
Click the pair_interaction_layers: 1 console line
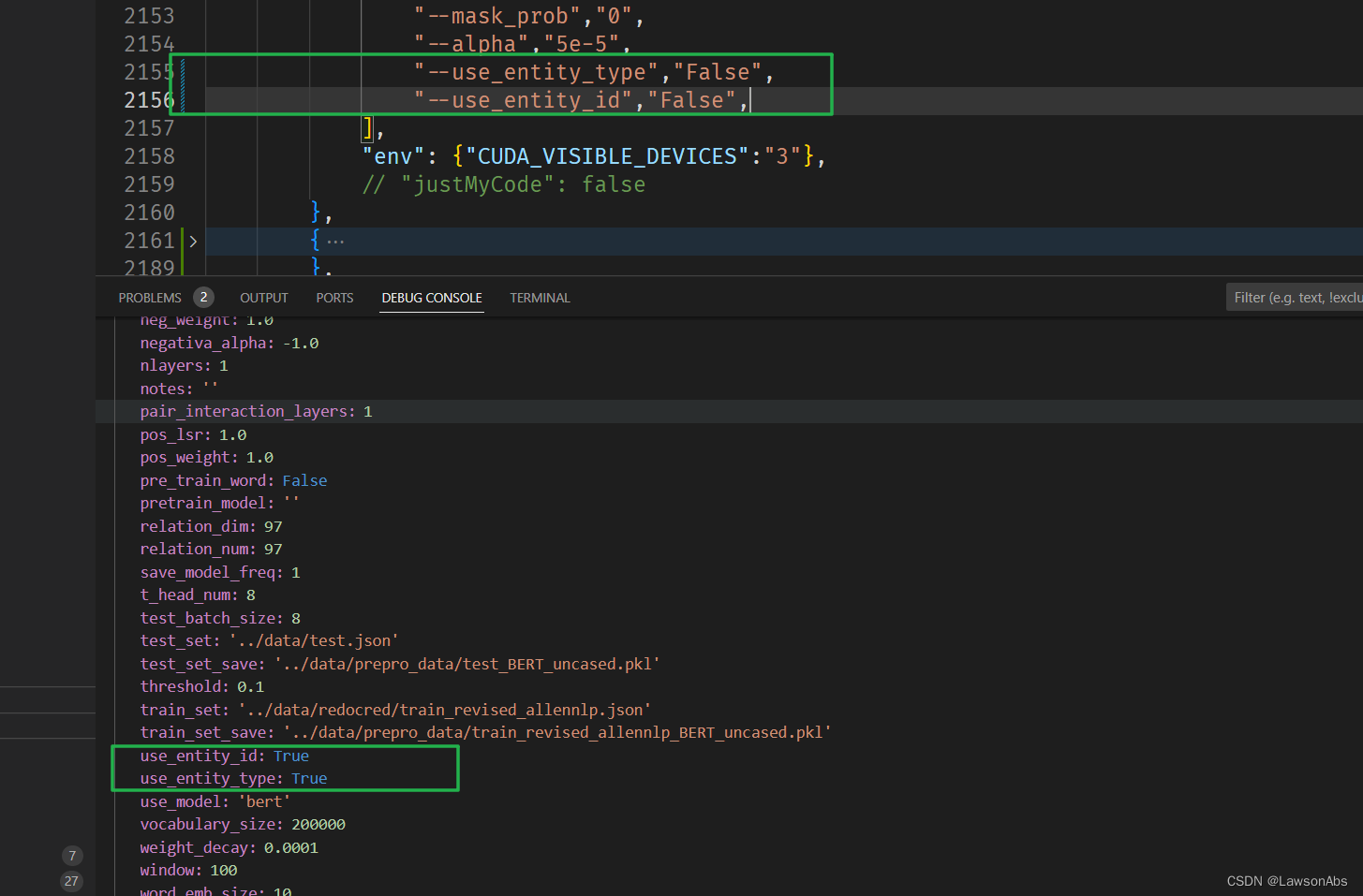click(x=256, y=412)
